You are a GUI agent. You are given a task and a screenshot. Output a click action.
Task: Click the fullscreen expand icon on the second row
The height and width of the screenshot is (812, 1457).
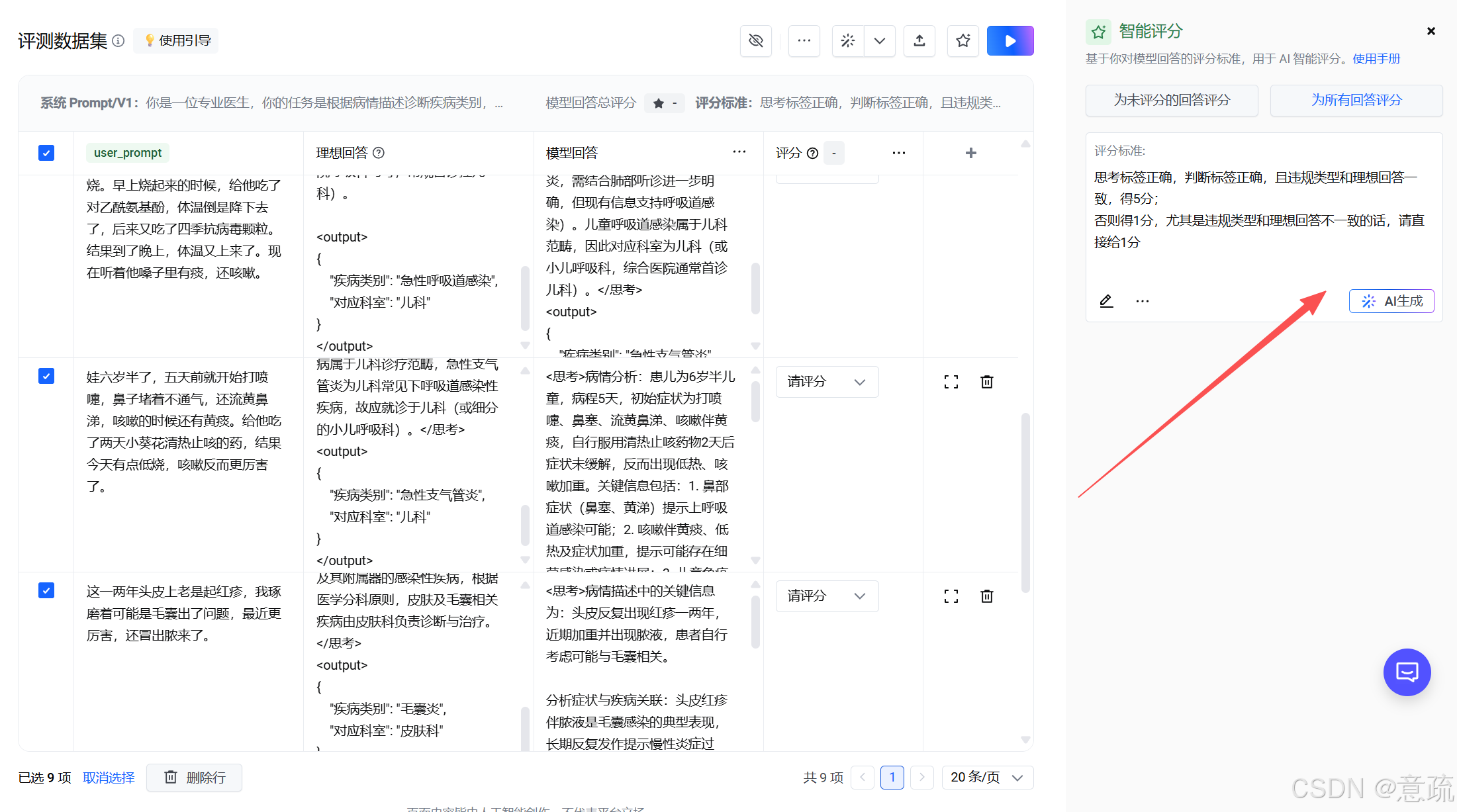951,382
